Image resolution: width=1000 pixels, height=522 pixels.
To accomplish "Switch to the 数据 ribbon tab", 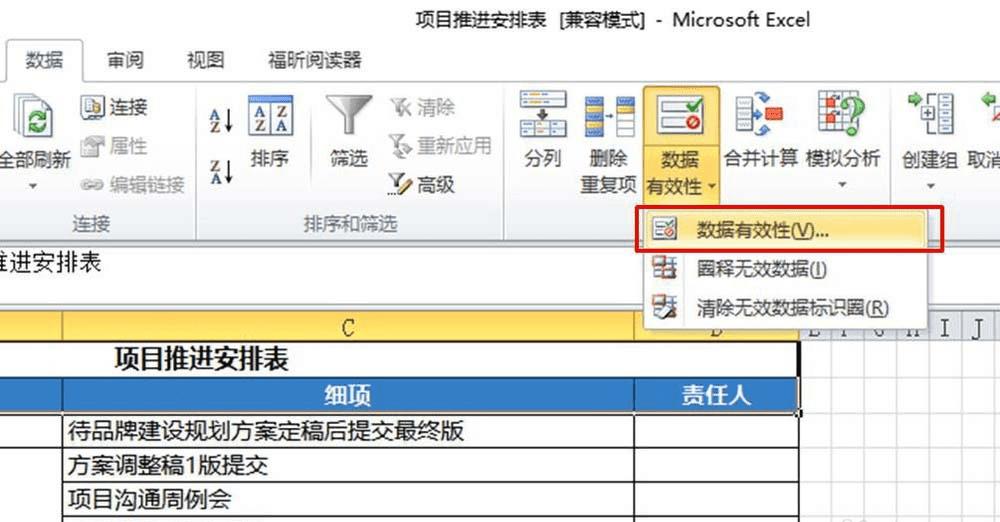I will tap(44, 61).
